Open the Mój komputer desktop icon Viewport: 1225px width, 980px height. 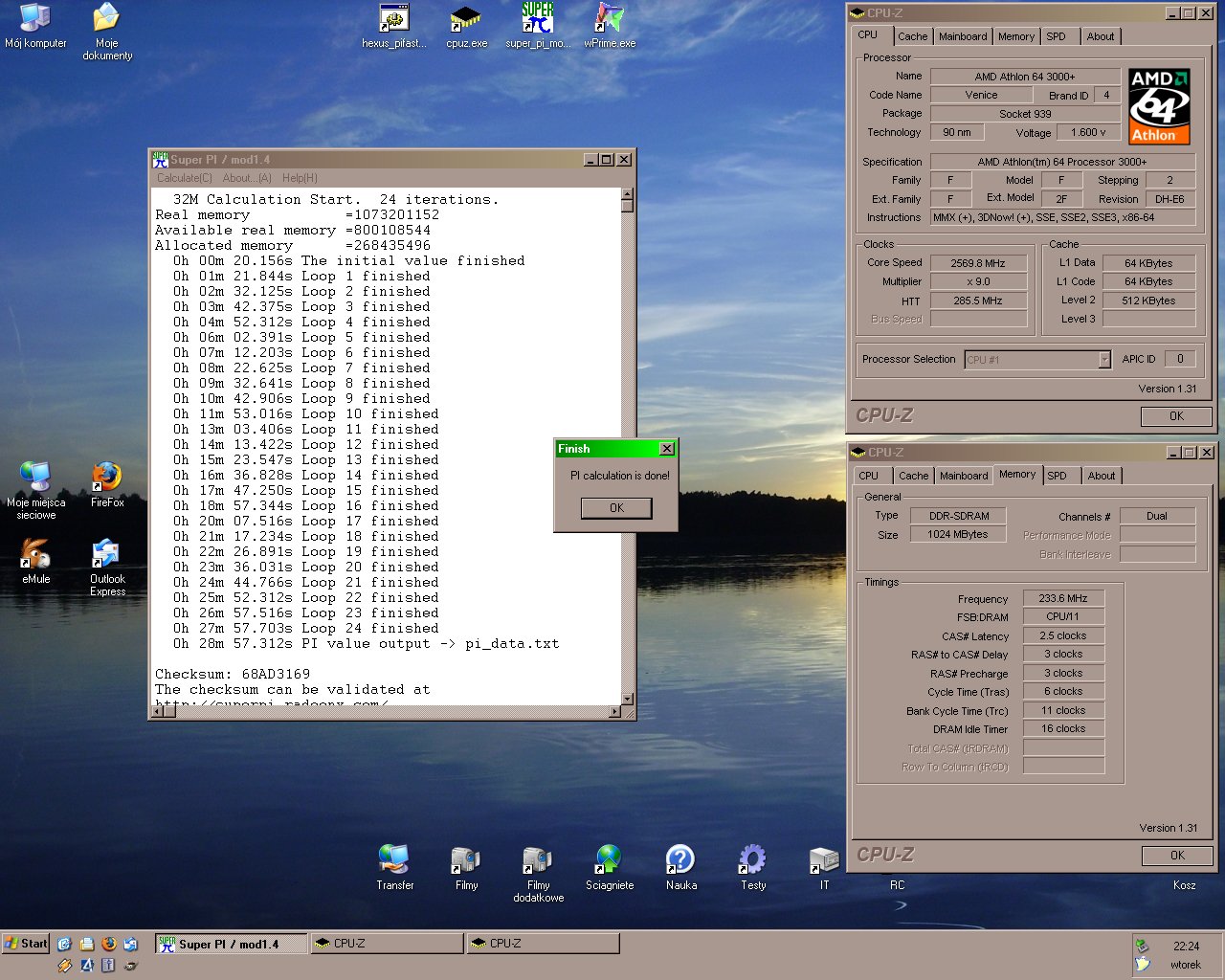(x=35, y=26)
